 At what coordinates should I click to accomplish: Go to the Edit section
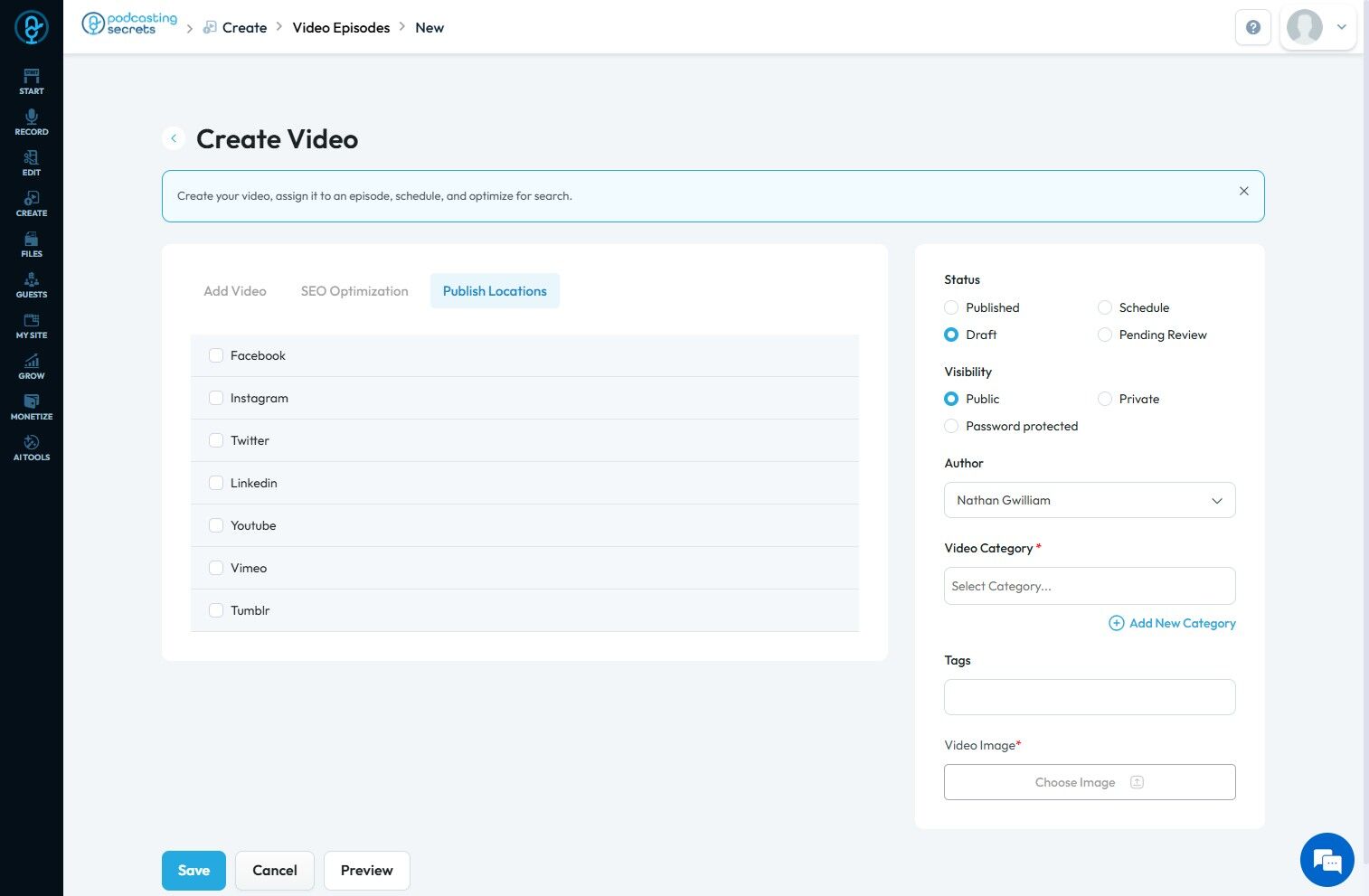(x=32, y=163)
